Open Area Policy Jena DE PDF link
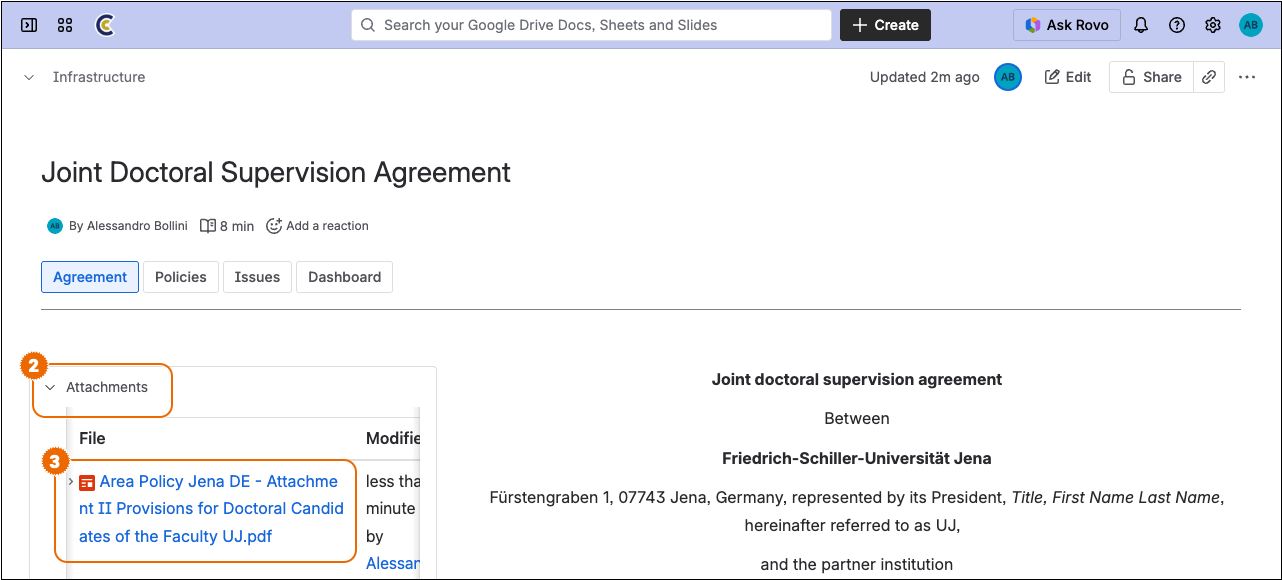The width and height of the screenshot is (1282, 580). pos(211,509)
